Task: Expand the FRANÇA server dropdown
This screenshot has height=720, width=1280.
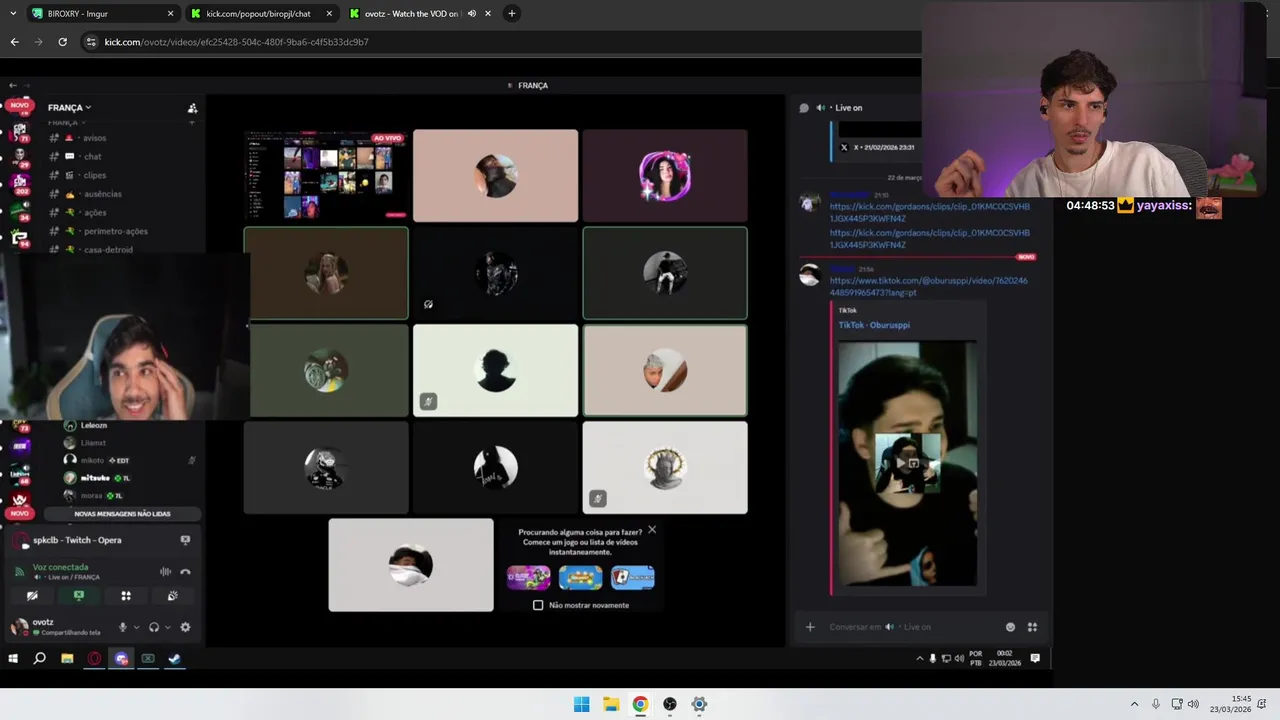Action: 69,107
